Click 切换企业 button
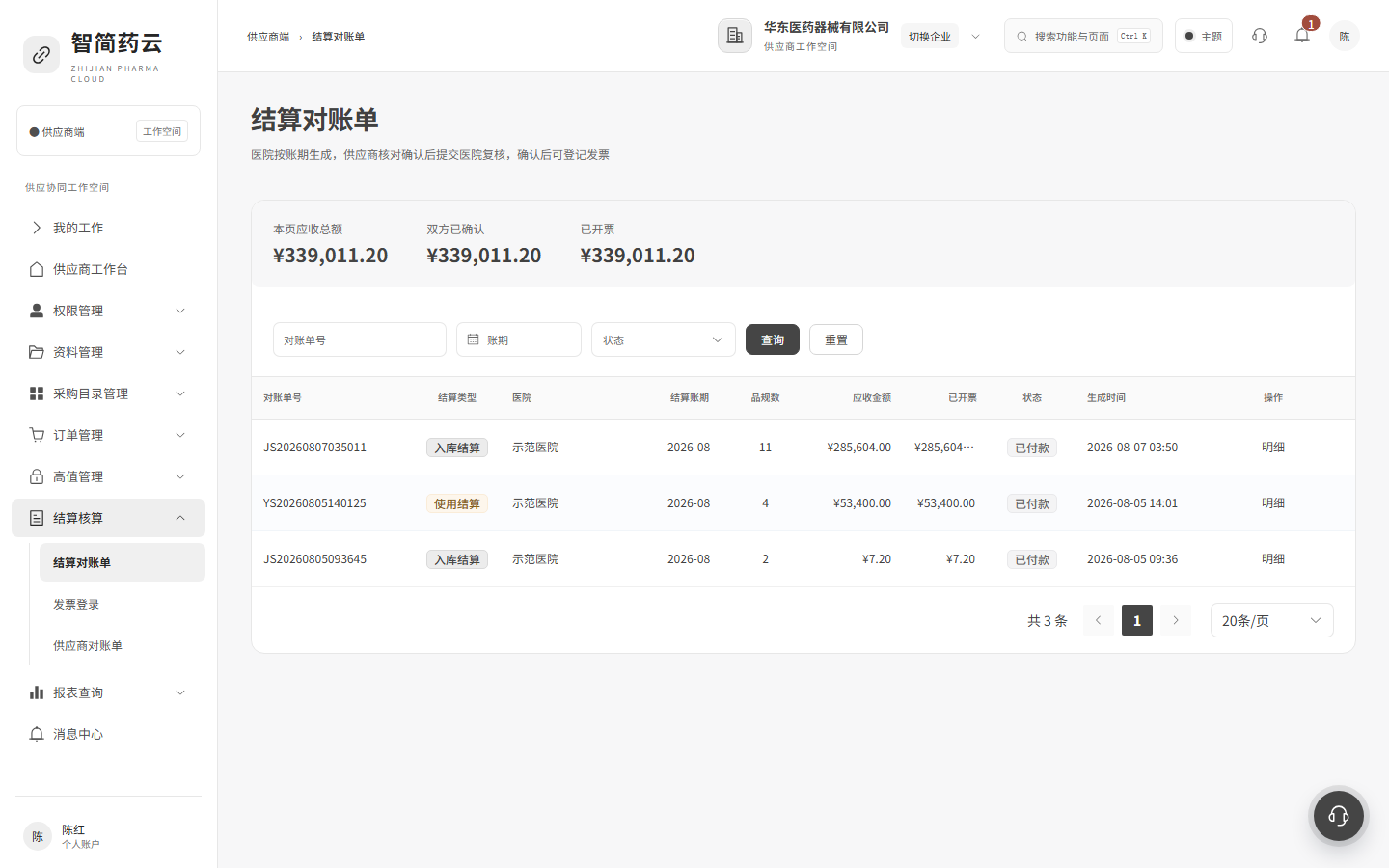 pos(930,37)
